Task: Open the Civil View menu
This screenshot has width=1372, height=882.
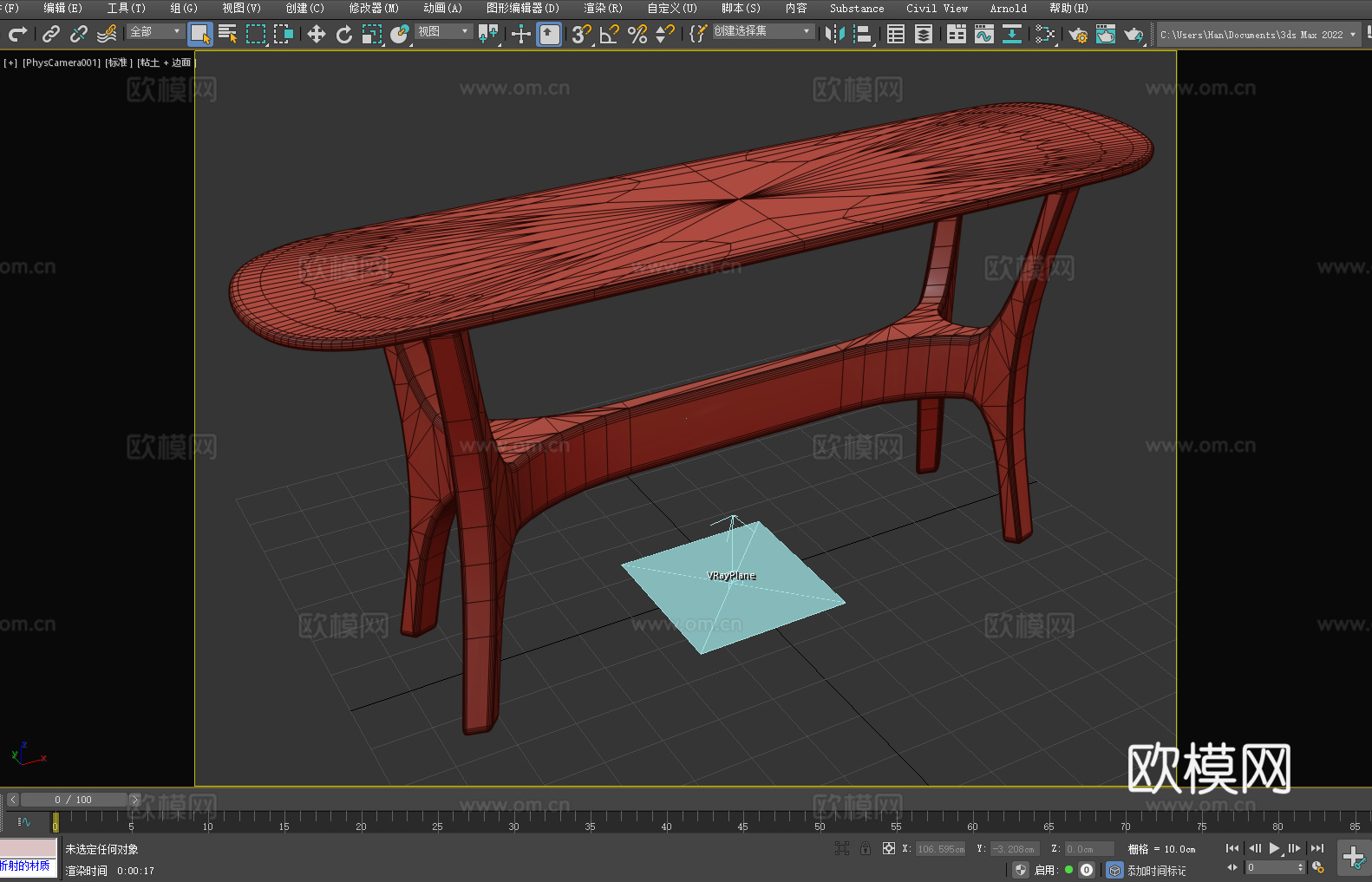Action: (x=937, y=8)
